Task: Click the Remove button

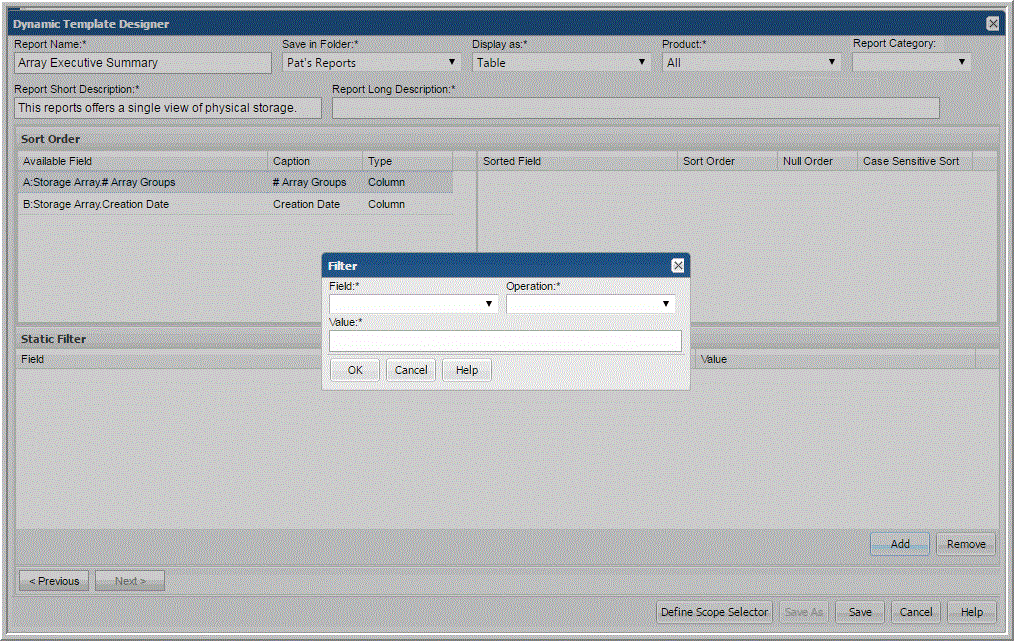Action: [966, 544]
